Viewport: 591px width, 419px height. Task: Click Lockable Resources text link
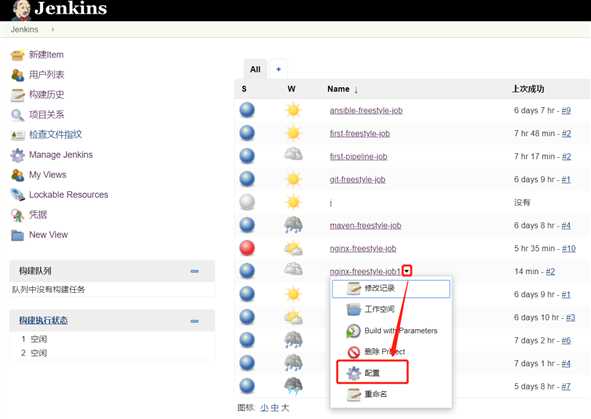69,195
